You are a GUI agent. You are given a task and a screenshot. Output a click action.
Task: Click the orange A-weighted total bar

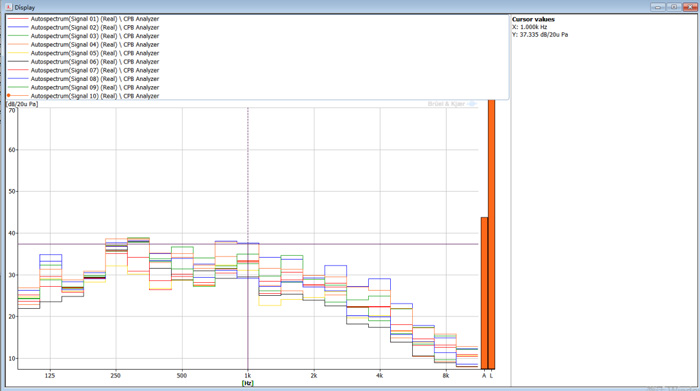(x=484, y=293)
